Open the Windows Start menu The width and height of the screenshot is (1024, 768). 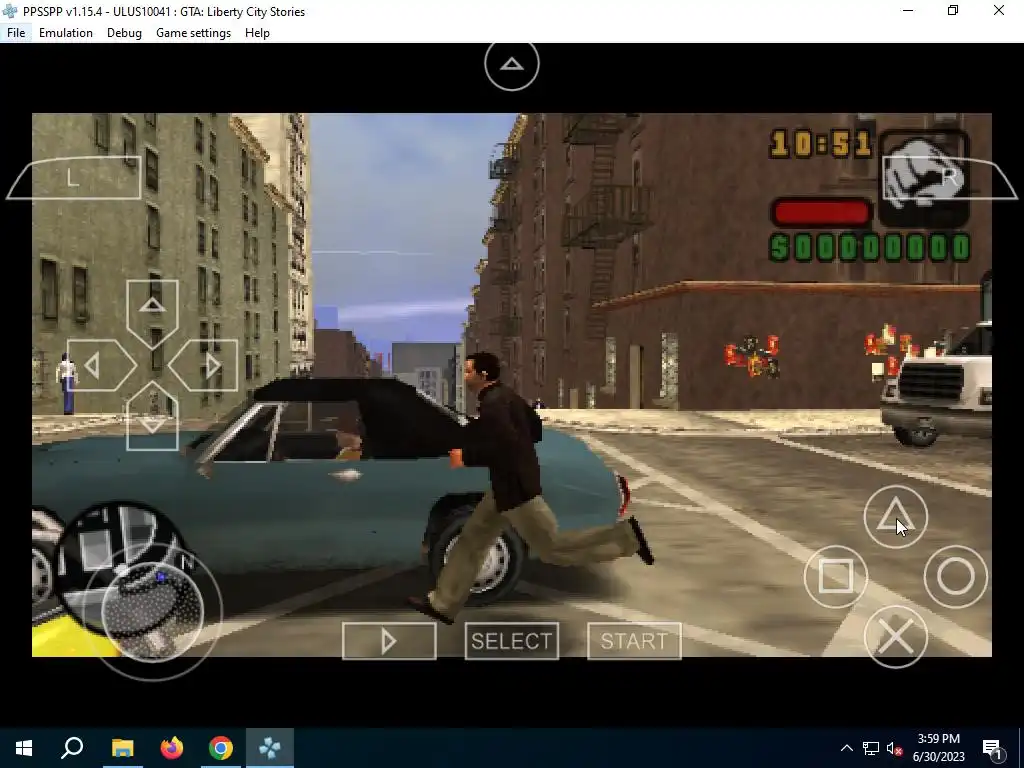[24, 748]
